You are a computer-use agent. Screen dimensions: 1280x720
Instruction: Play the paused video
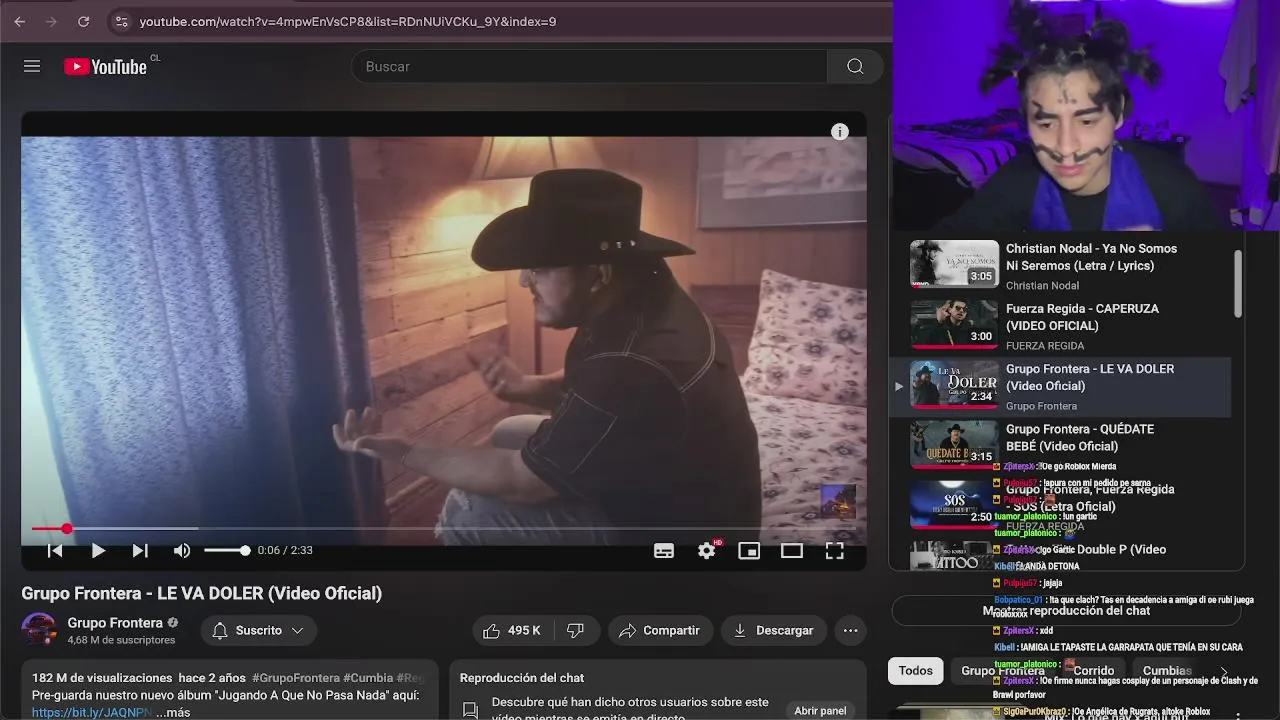click(98, 550)
